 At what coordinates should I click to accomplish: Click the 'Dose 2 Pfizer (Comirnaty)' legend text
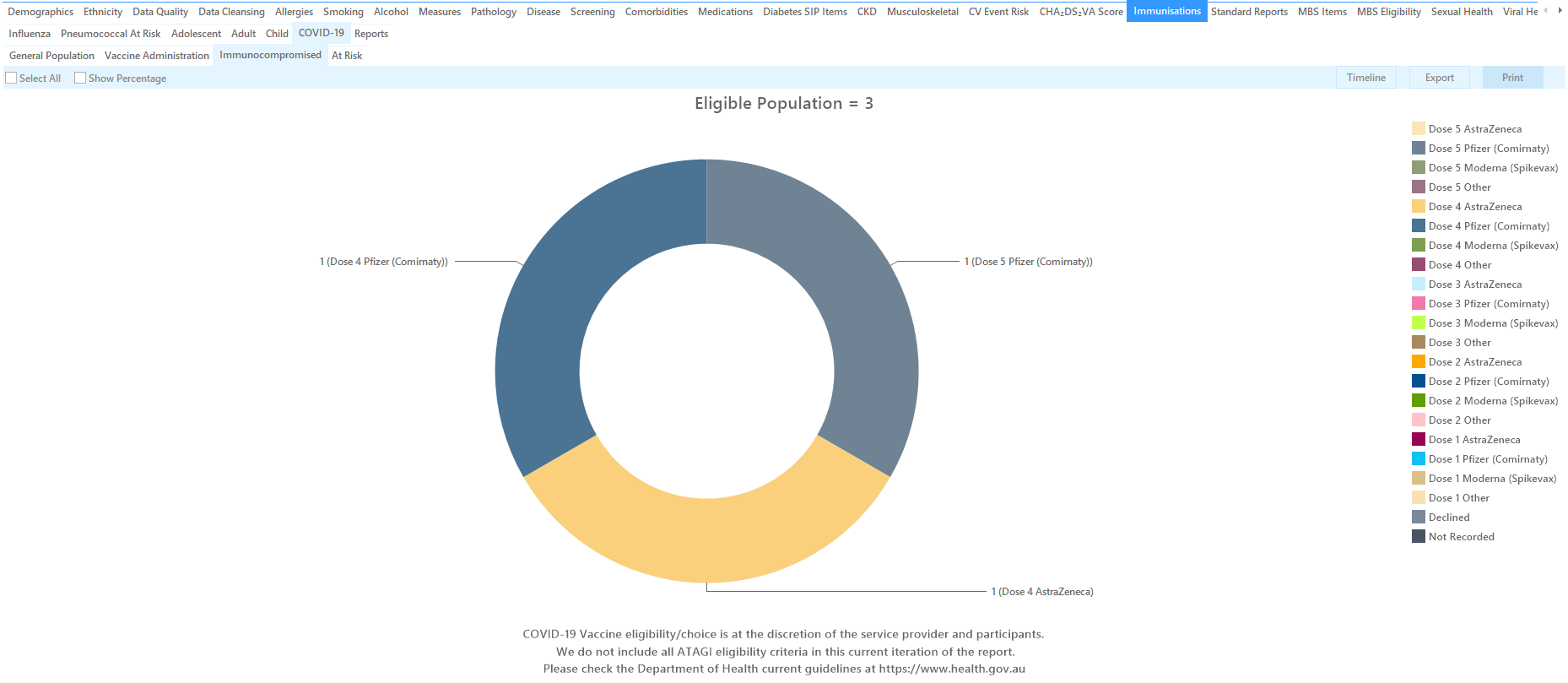pyautogui.click(x=1489, y=382)
